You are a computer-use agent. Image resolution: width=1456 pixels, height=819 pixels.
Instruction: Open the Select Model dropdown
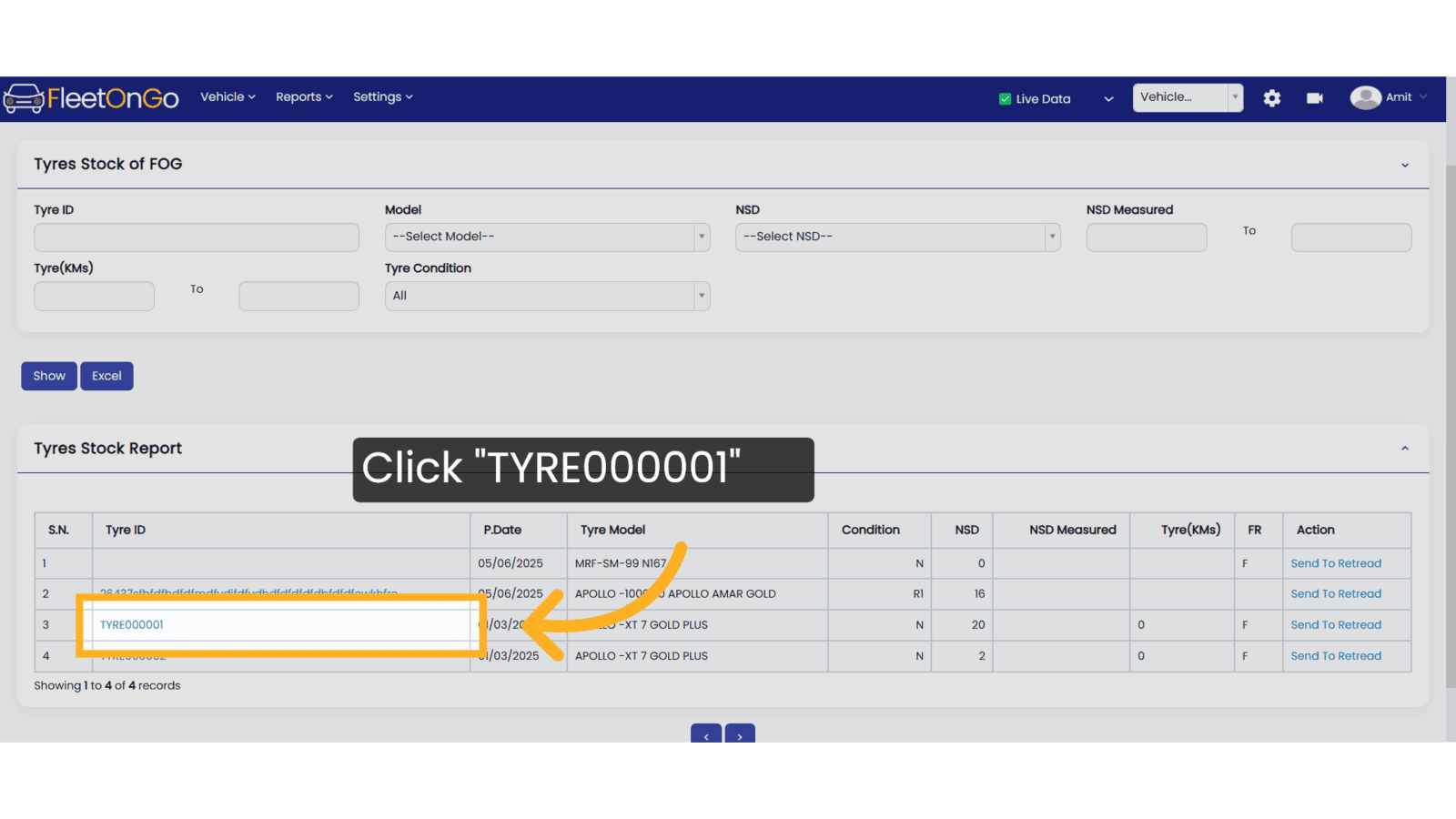click(x=547, y=238)
